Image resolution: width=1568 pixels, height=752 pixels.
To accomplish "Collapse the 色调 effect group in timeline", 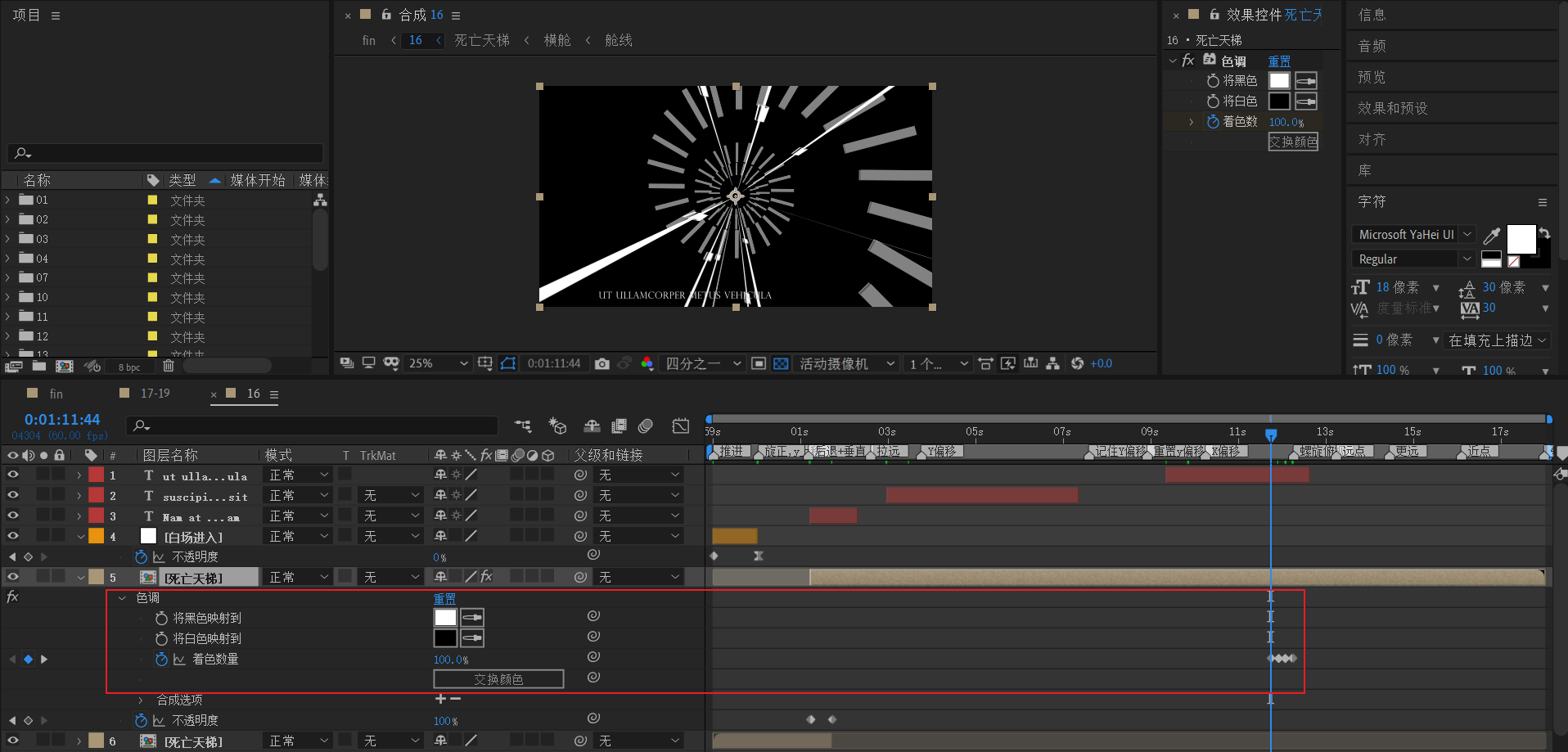I will point(122,598).
